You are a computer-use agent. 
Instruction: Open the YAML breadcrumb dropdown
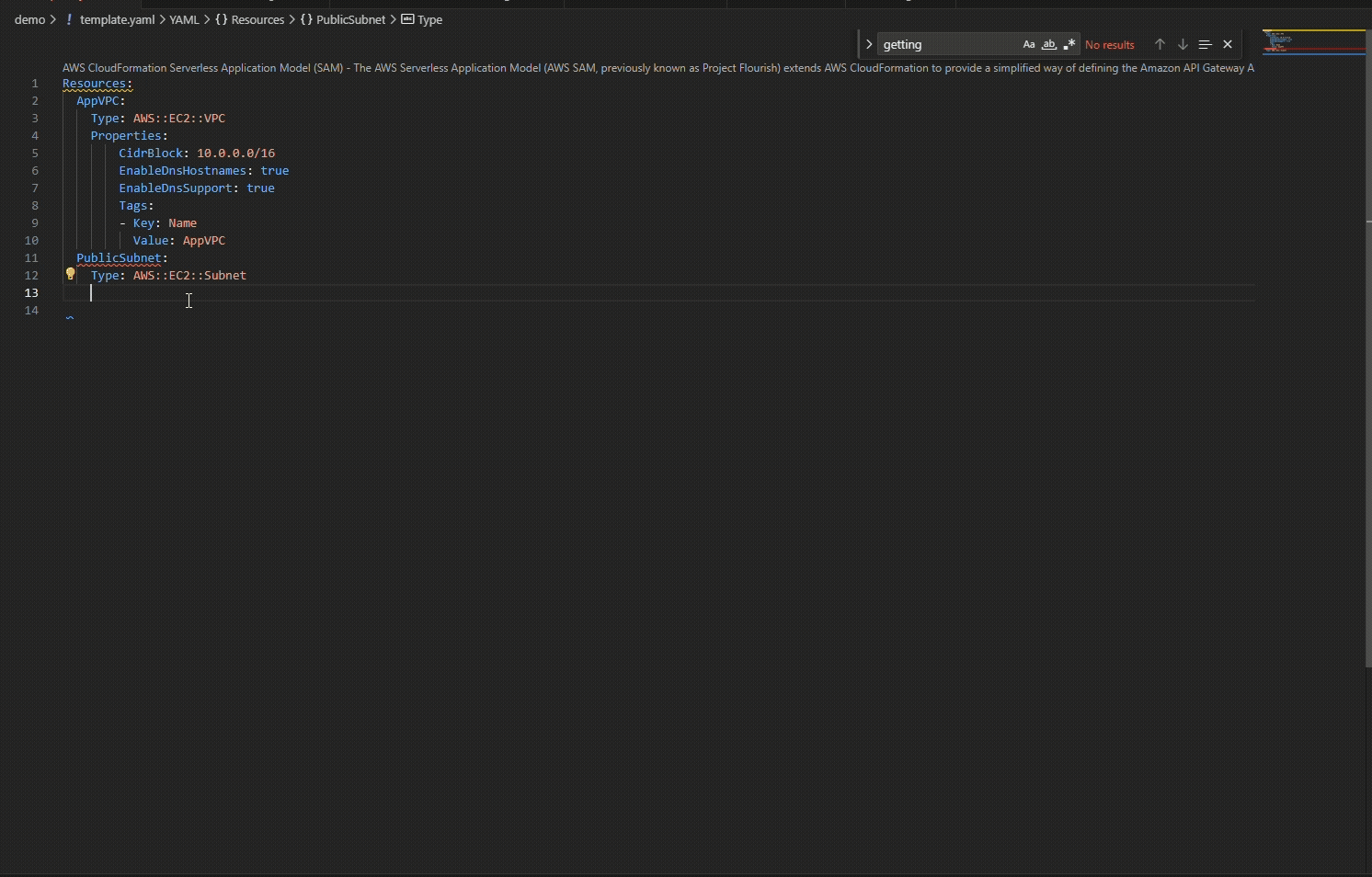coord(185,19)
